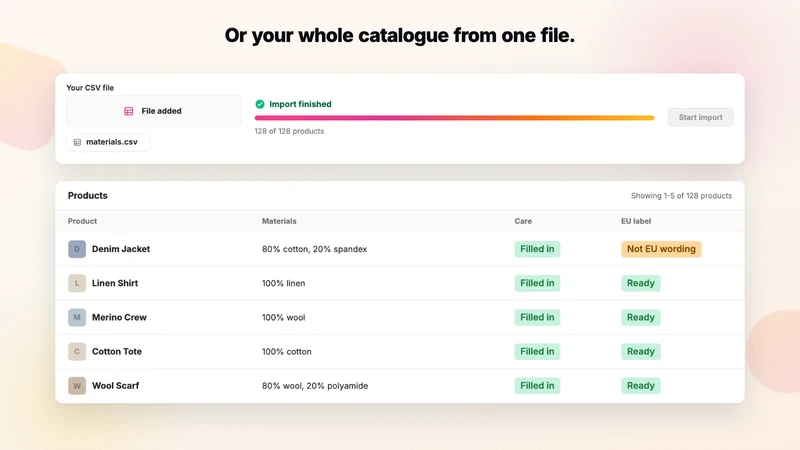Click the table icon next to materials.csv
The width and height of the screenshot is (800, 450).
point(77,142)
